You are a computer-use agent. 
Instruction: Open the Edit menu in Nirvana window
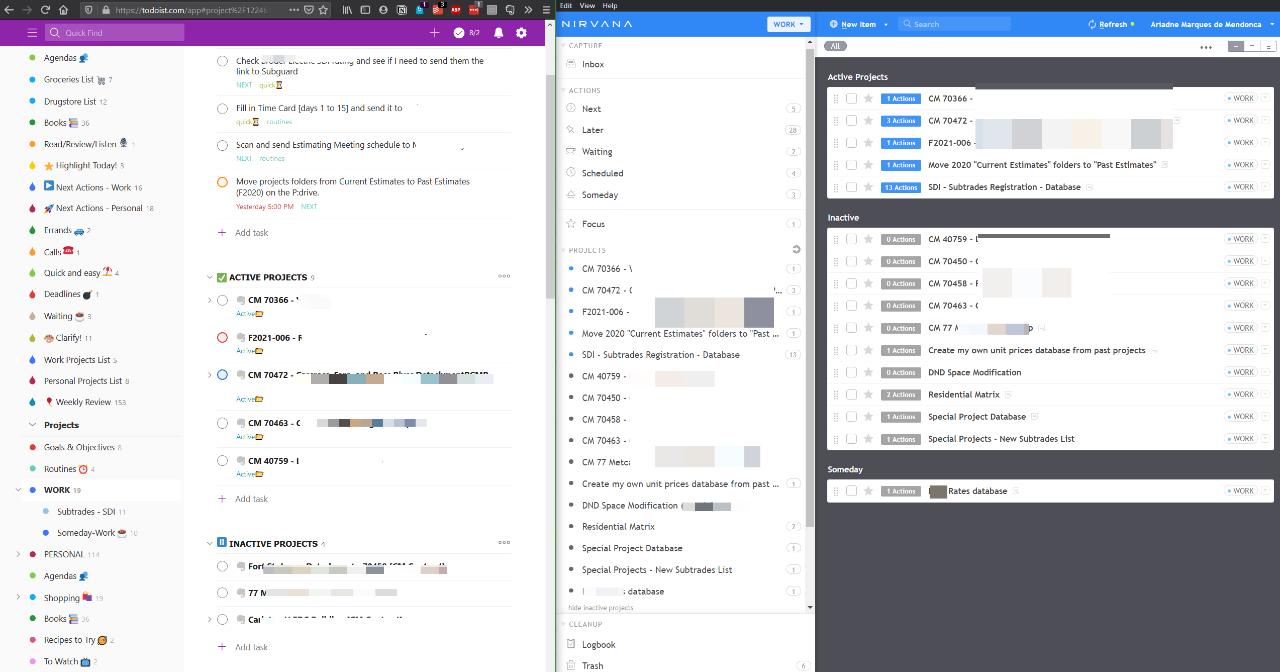tap(566, 5)
